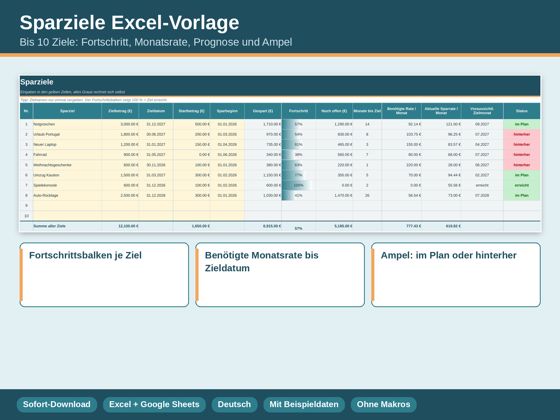The height and width of the screenshot is (420, 560).
Task: Select the Excel + Google Sheets badge
Action: point(154,404)
